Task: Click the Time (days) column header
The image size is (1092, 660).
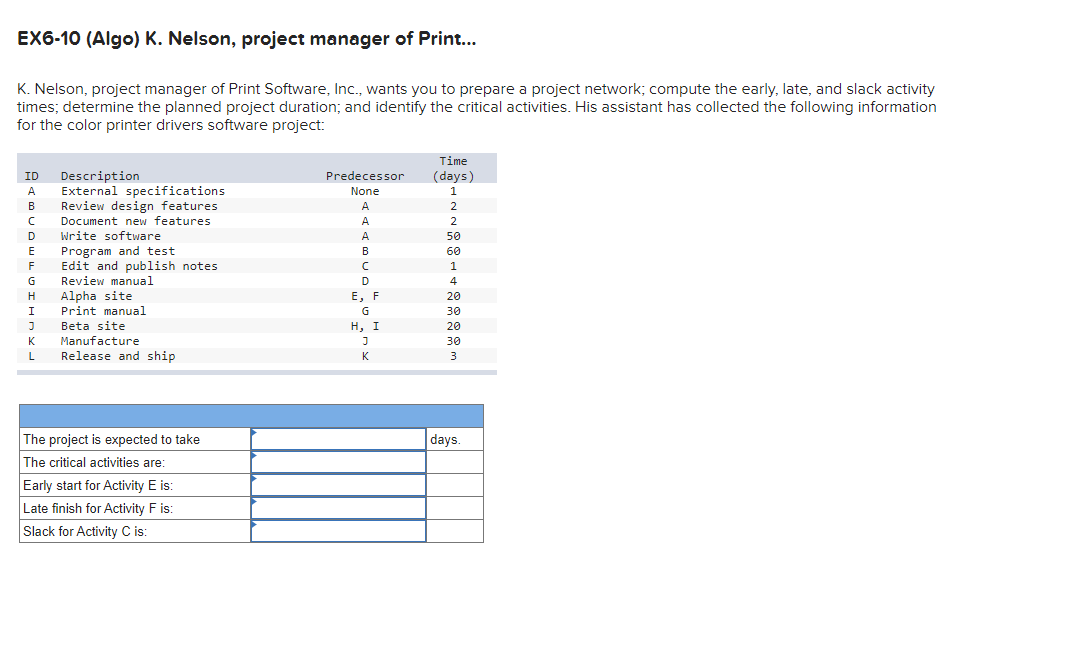Action: click(x=453, y=168)
